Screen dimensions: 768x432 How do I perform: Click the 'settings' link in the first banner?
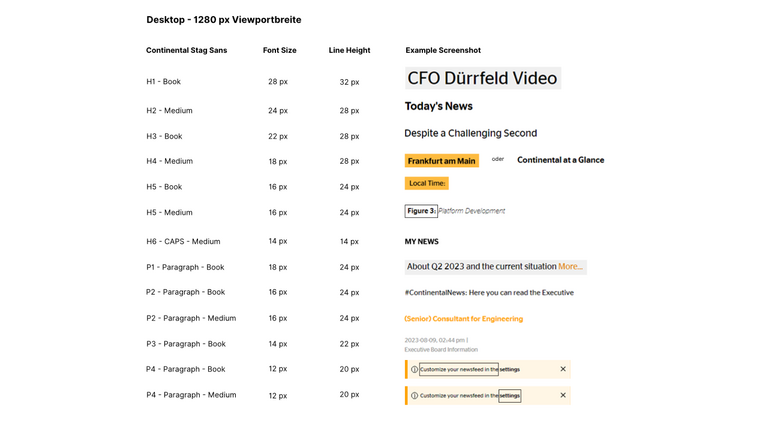[510, 369]
